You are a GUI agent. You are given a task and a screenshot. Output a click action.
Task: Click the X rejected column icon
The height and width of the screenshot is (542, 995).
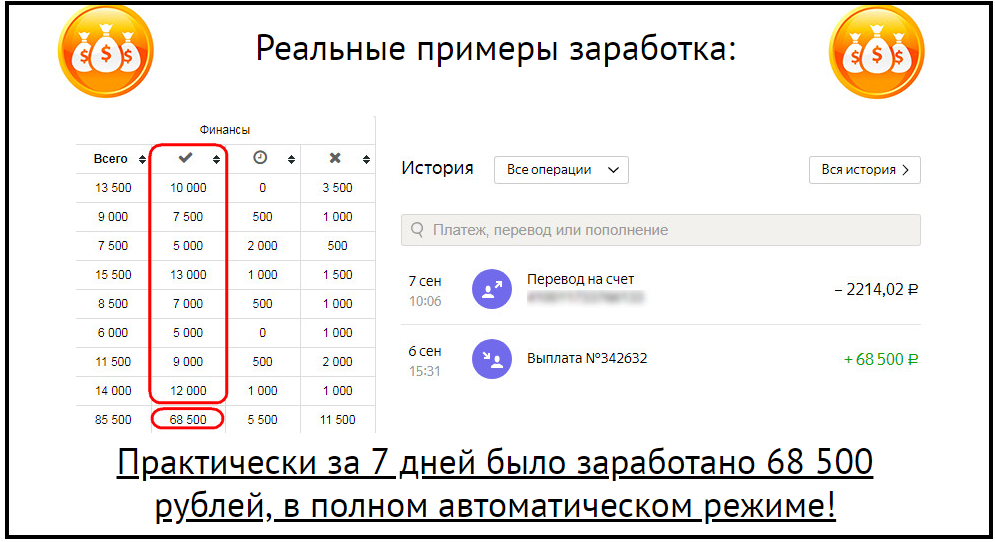coord(335,158)
